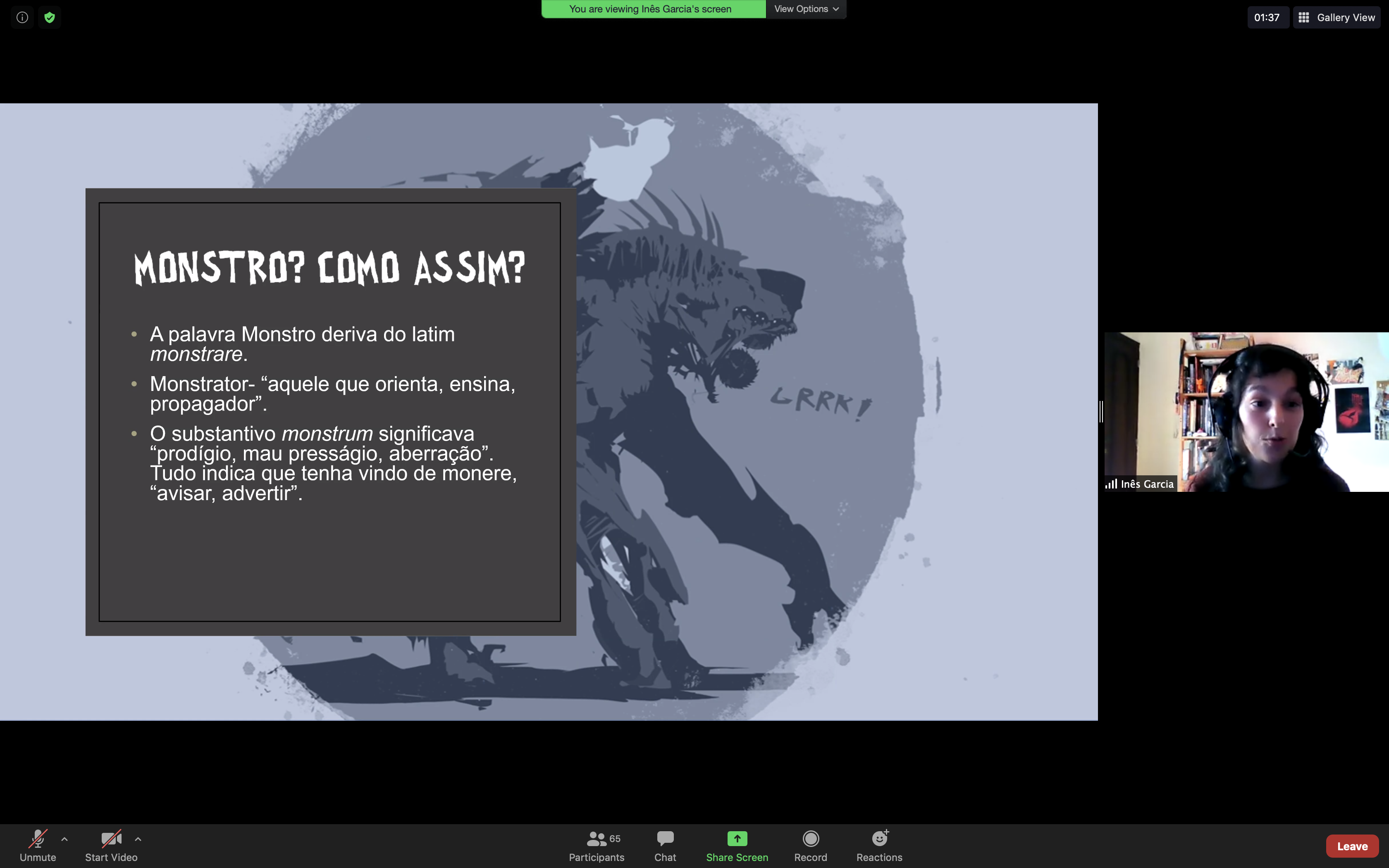Open the meeting information icon
The width and height of the screenshot is (1389, 868).
tap(22, 17)
